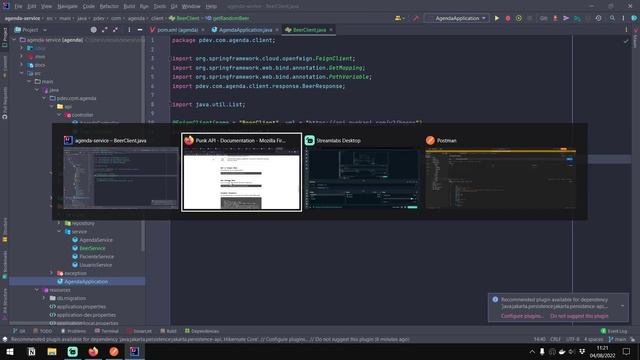Open the View menu
Screen dimensions: 640x360
point(46,7)
